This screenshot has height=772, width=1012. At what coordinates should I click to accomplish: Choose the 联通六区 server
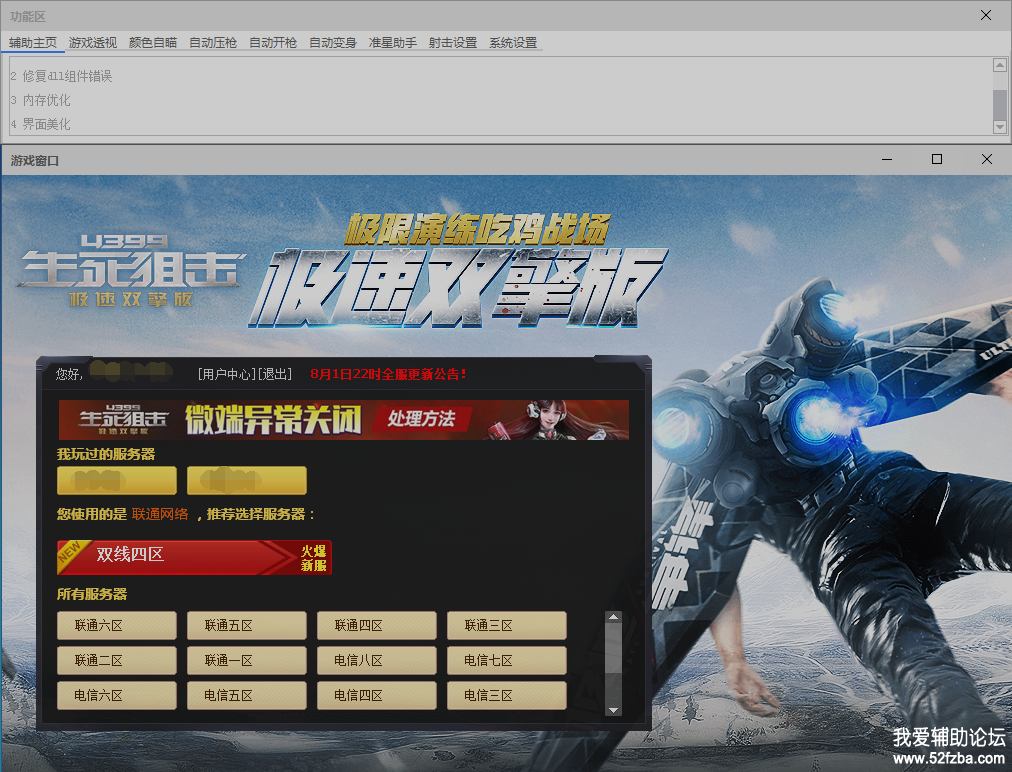(117, 625)
